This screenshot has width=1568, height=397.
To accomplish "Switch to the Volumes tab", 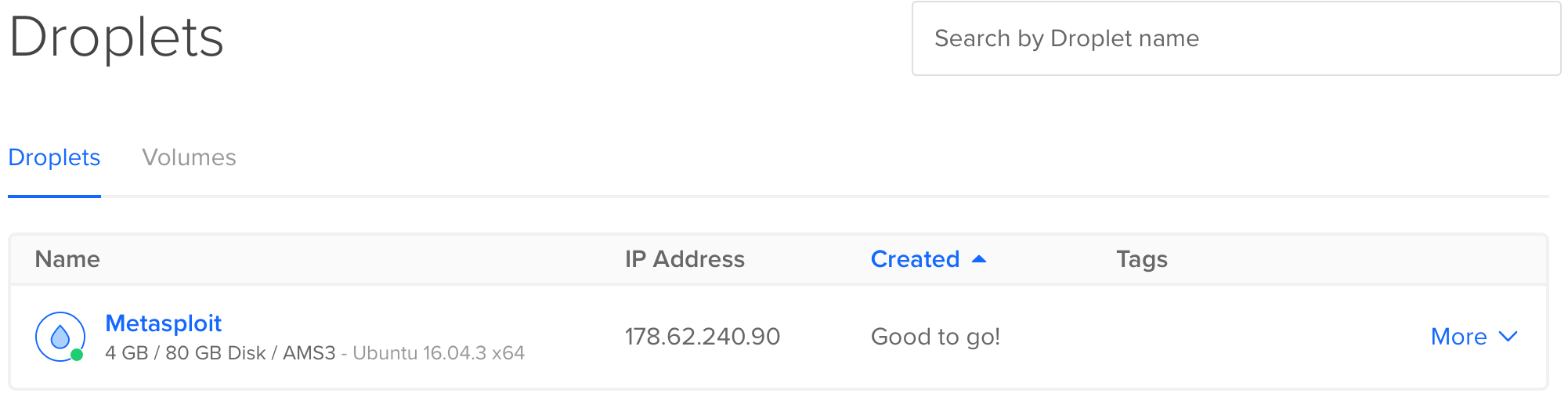I will pyautogui.click(x=189, y=157).
